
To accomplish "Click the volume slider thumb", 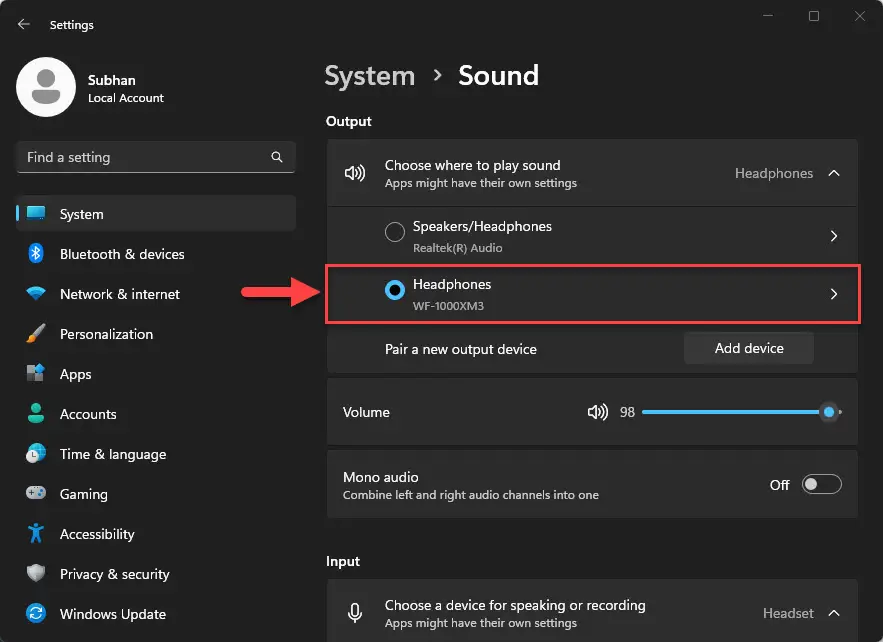I will pos(829,412).
